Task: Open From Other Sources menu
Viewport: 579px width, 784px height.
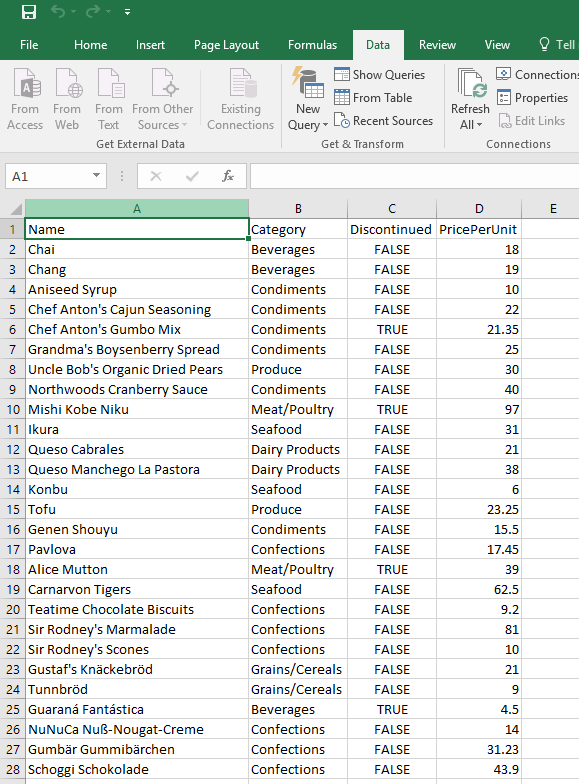Action: tap(162, 99)
